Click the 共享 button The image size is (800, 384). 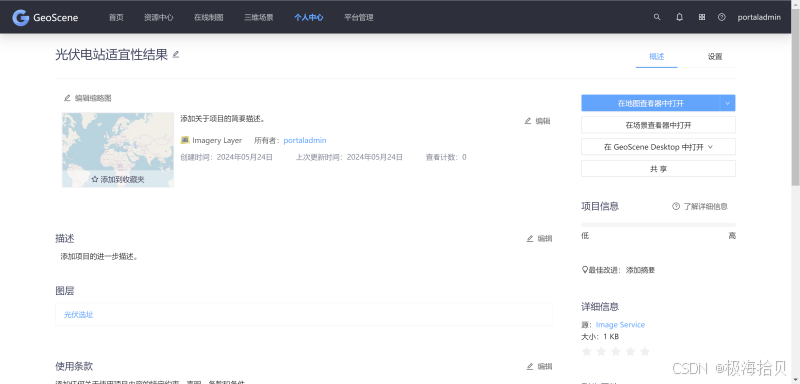click(x=658, y=169)
